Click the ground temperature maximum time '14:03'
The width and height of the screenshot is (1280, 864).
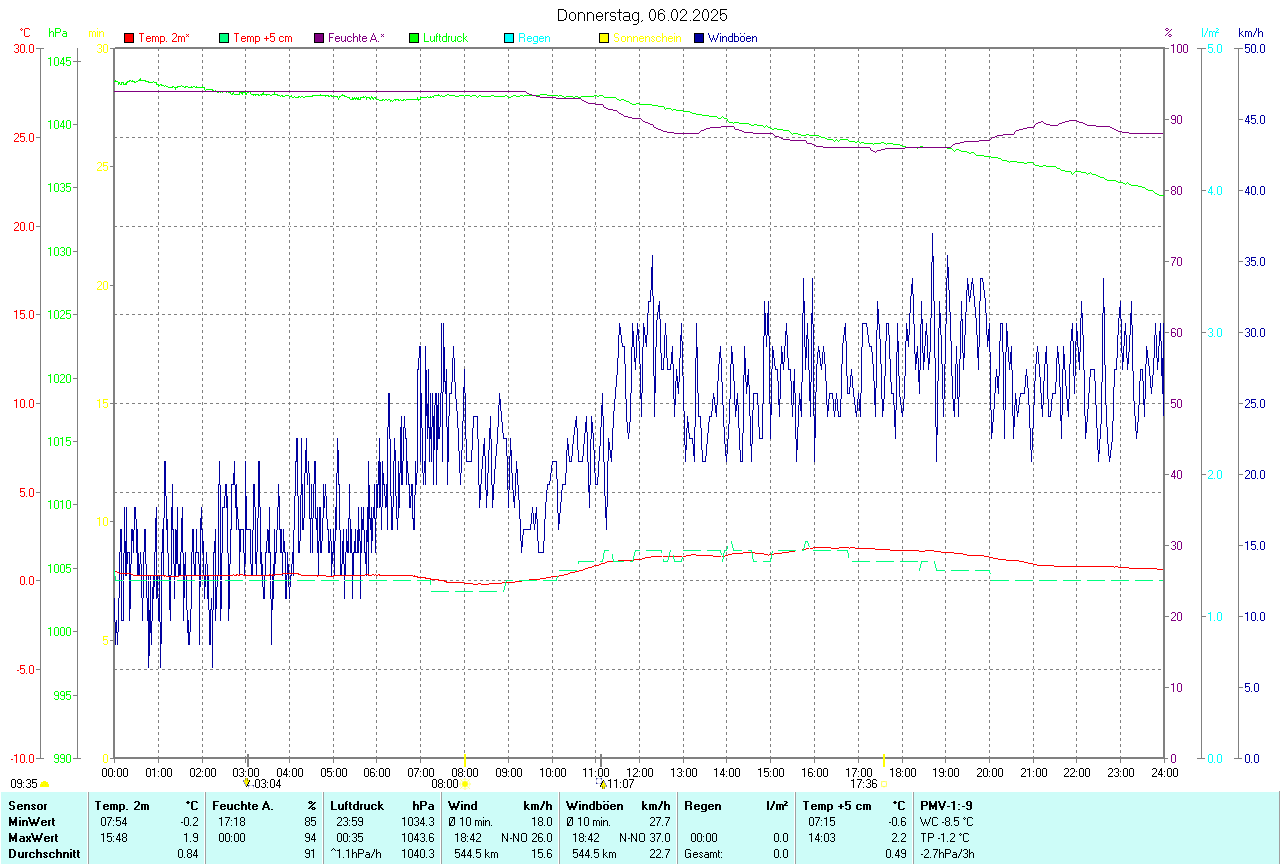[x=821, y=838]
